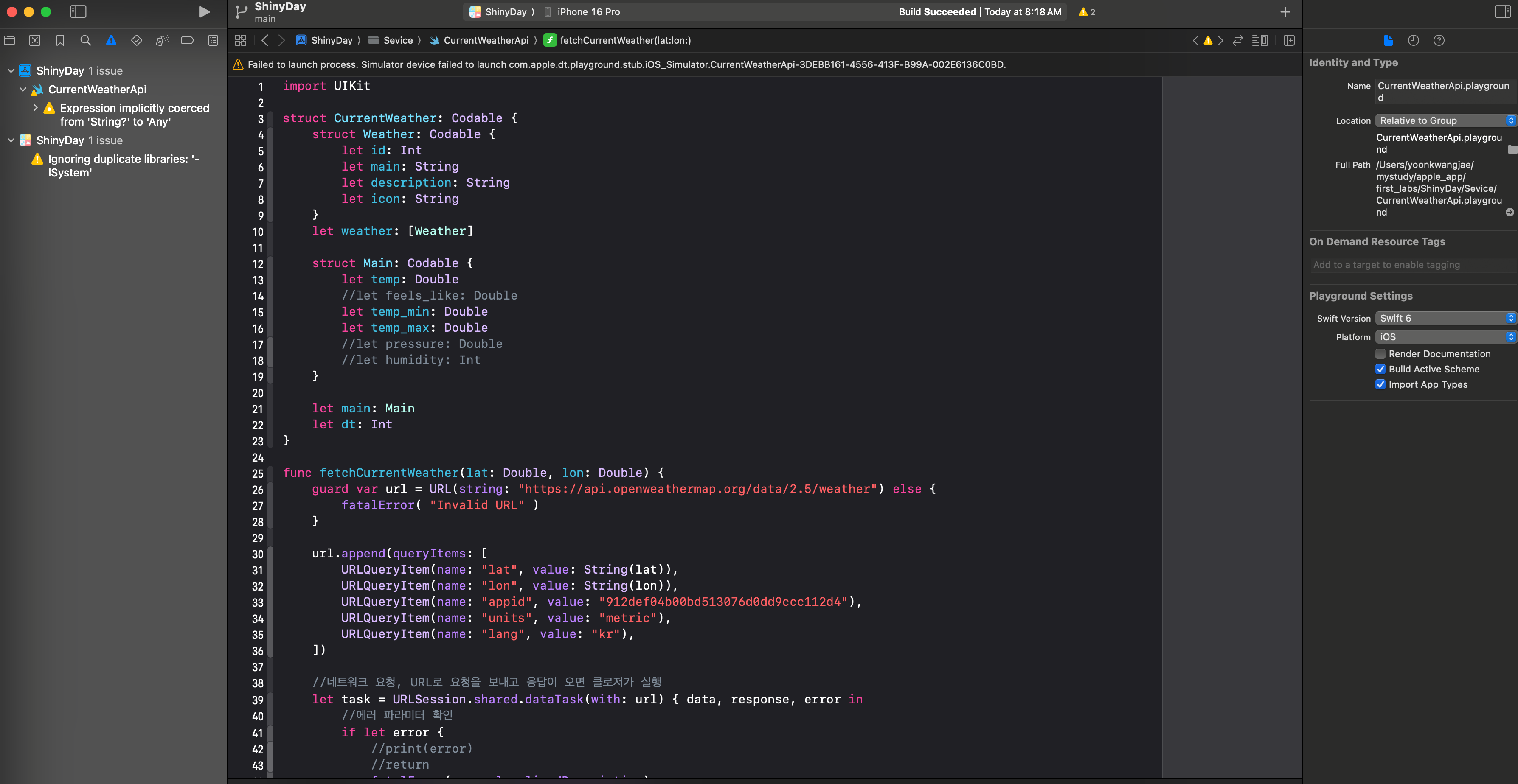Toggle the inspector panel visibility
The height and width of the screenshot is (784, 1518).
pyautogui.click(x=1503, y=12)
